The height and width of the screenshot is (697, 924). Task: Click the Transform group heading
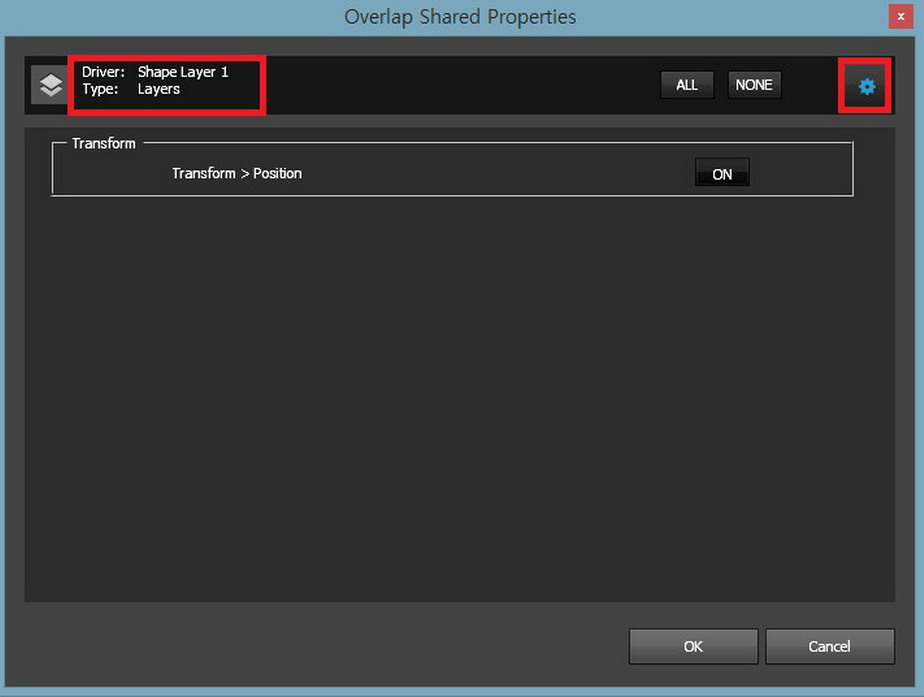(x=104, y=143)
